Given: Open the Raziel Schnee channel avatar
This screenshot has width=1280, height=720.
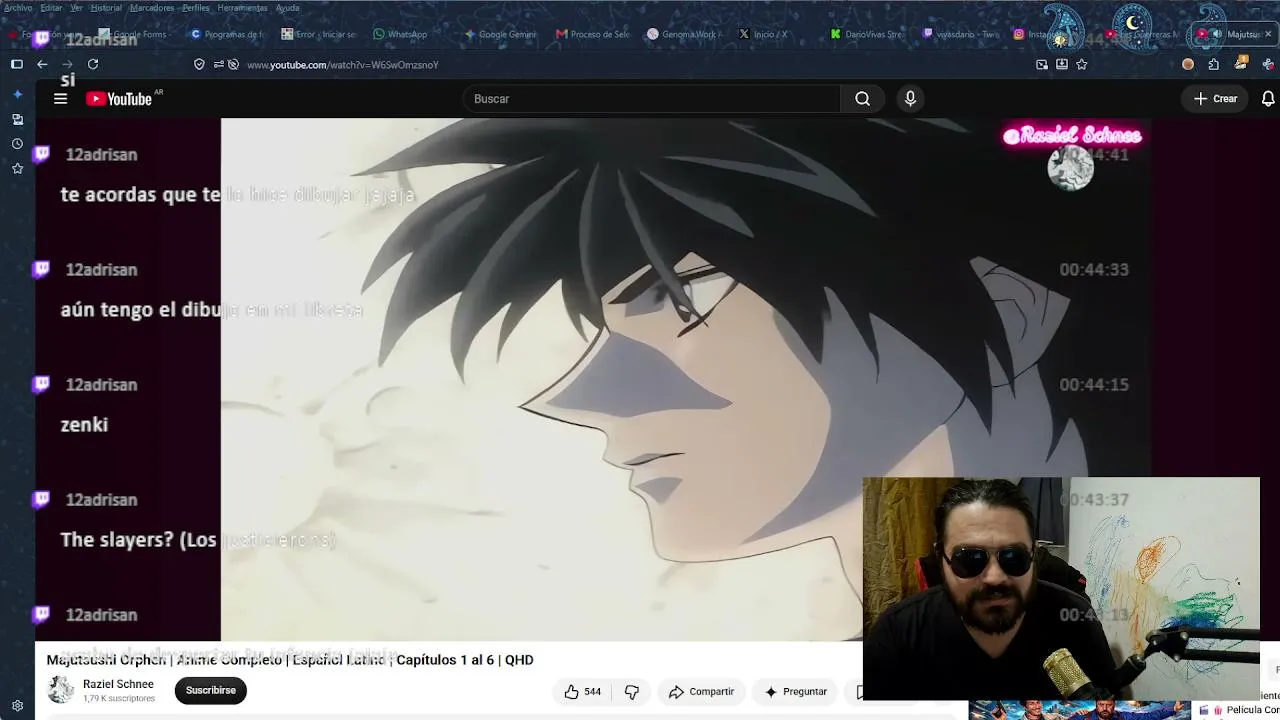Looking at the screenshot, I should (x=61, y=690).
